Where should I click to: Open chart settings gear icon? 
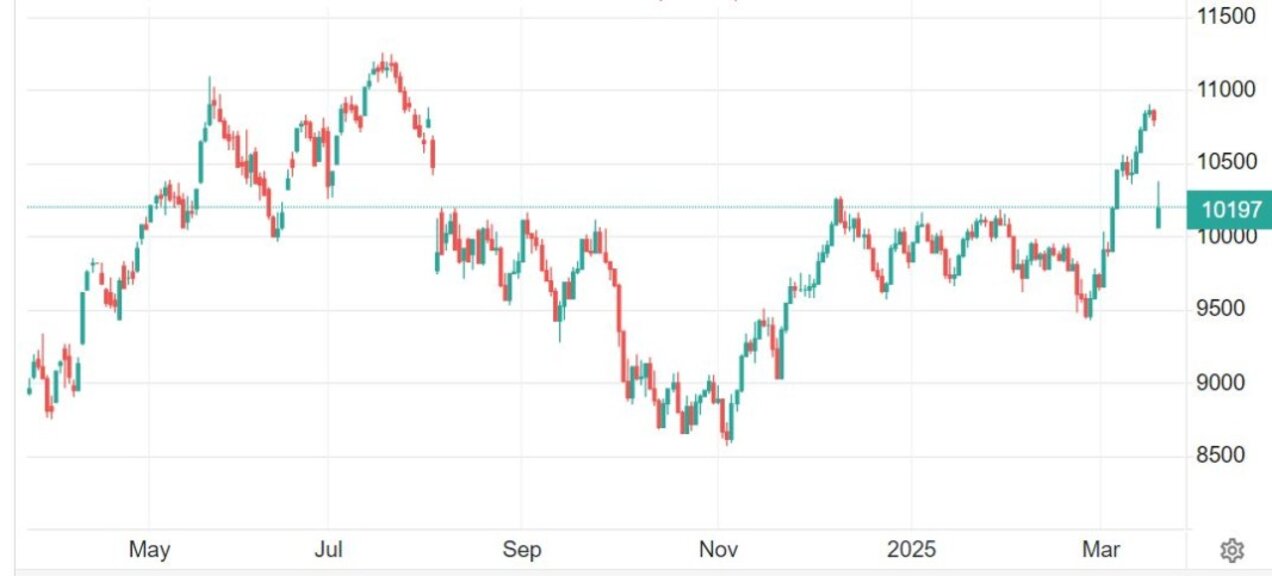pos(1232,550)
